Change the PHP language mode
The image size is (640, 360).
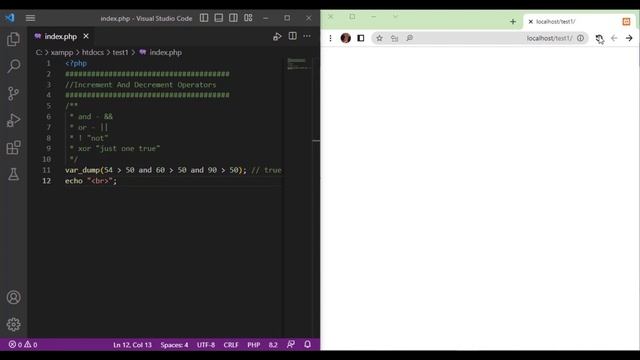pos(253,345)
